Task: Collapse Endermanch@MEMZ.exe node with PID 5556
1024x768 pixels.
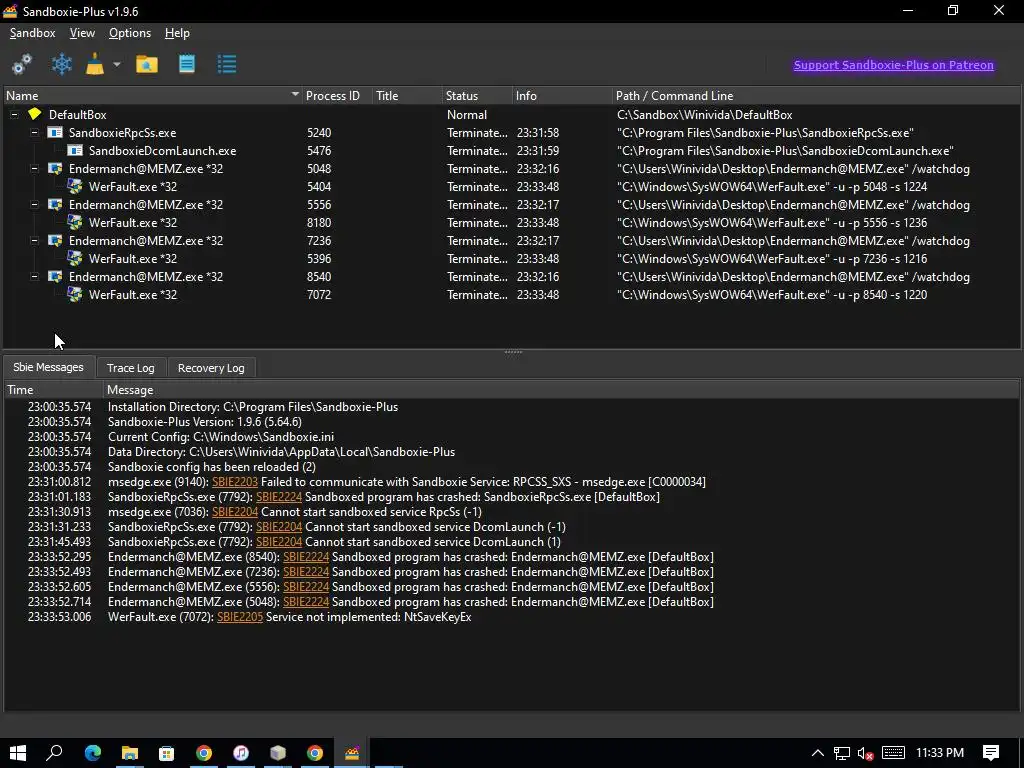Action: click(35, 204)
